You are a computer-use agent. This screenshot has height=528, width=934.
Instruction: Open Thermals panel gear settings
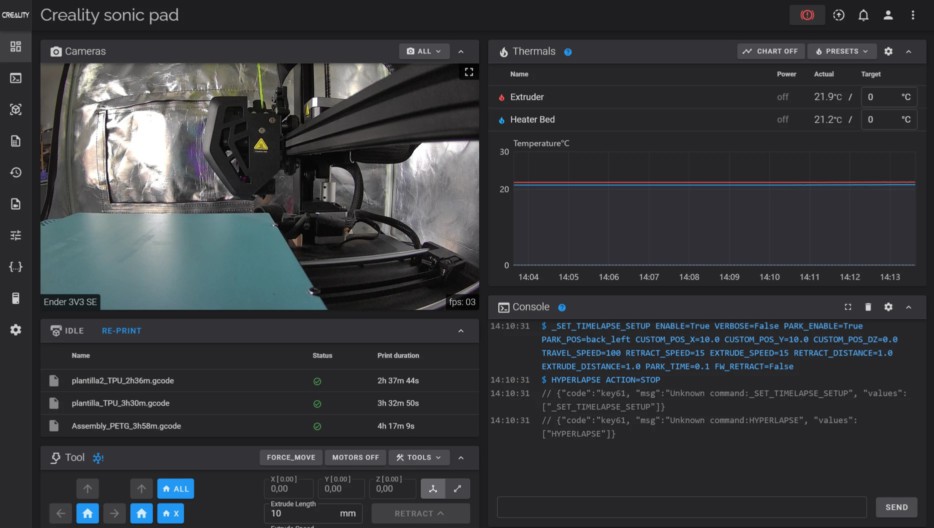click(x=888, y=51)
